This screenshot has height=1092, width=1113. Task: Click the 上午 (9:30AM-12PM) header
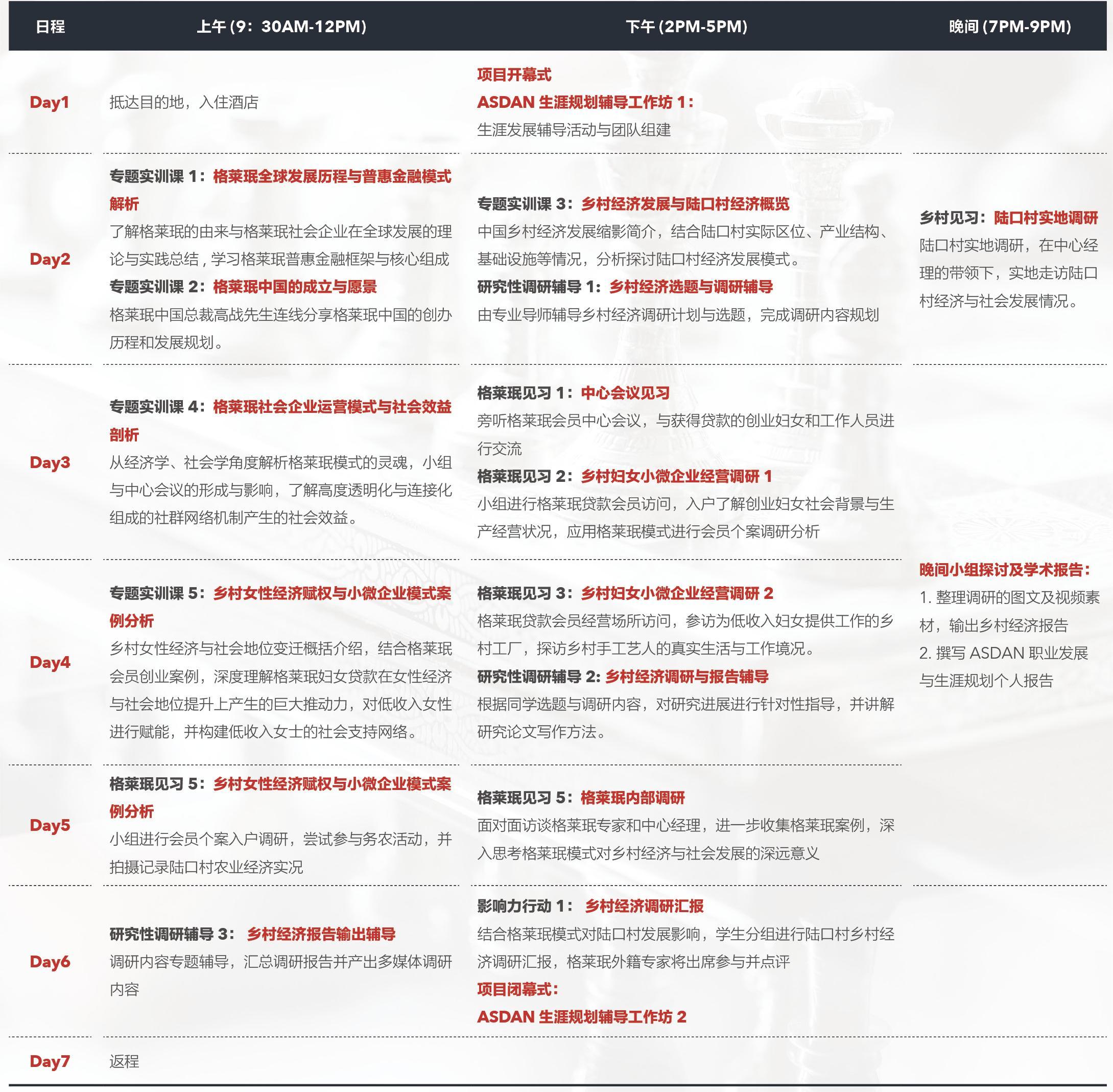tap(281, 27)
